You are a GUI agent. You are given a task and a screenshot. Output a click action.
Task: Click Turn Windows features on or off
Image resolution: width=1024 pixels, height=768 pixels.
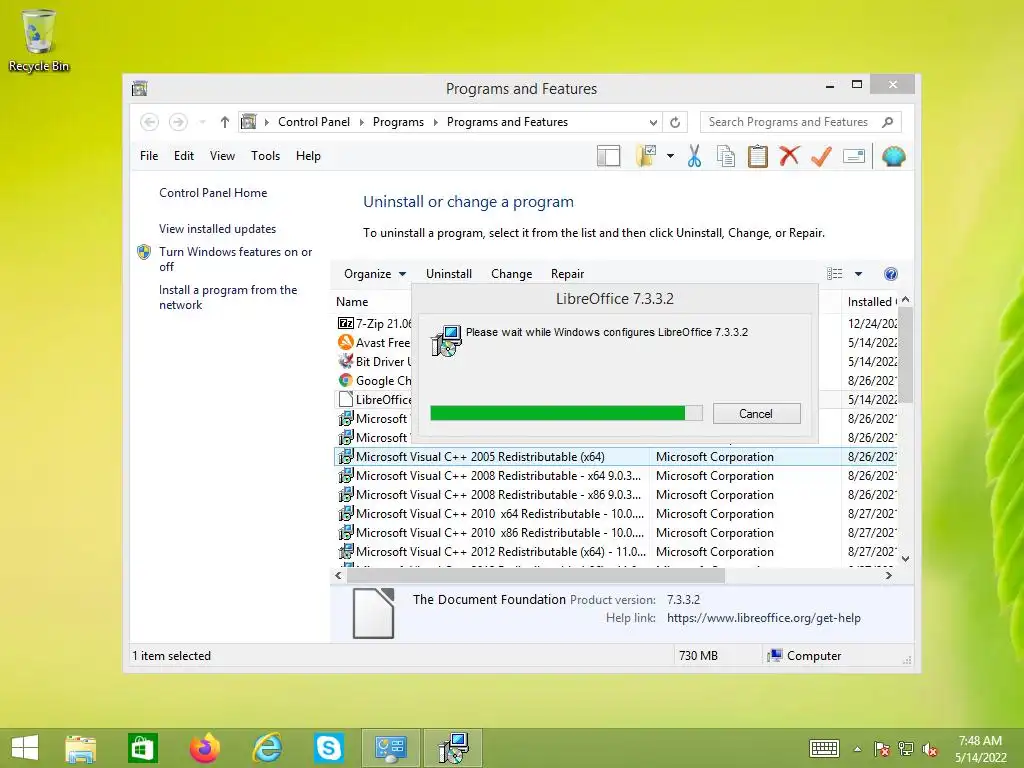coord(235,259)
